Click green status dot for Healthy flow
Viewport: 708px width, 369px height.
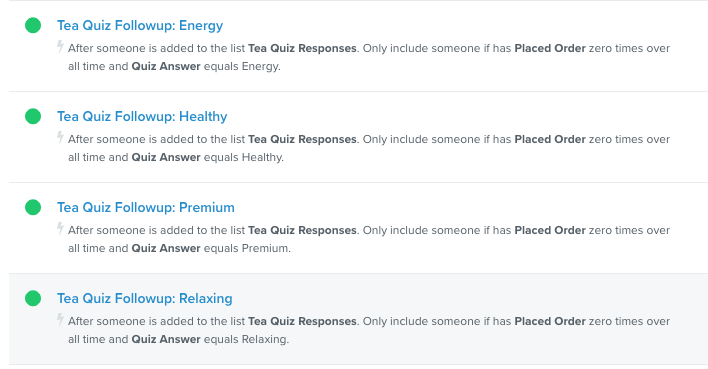tap(33, 116)
